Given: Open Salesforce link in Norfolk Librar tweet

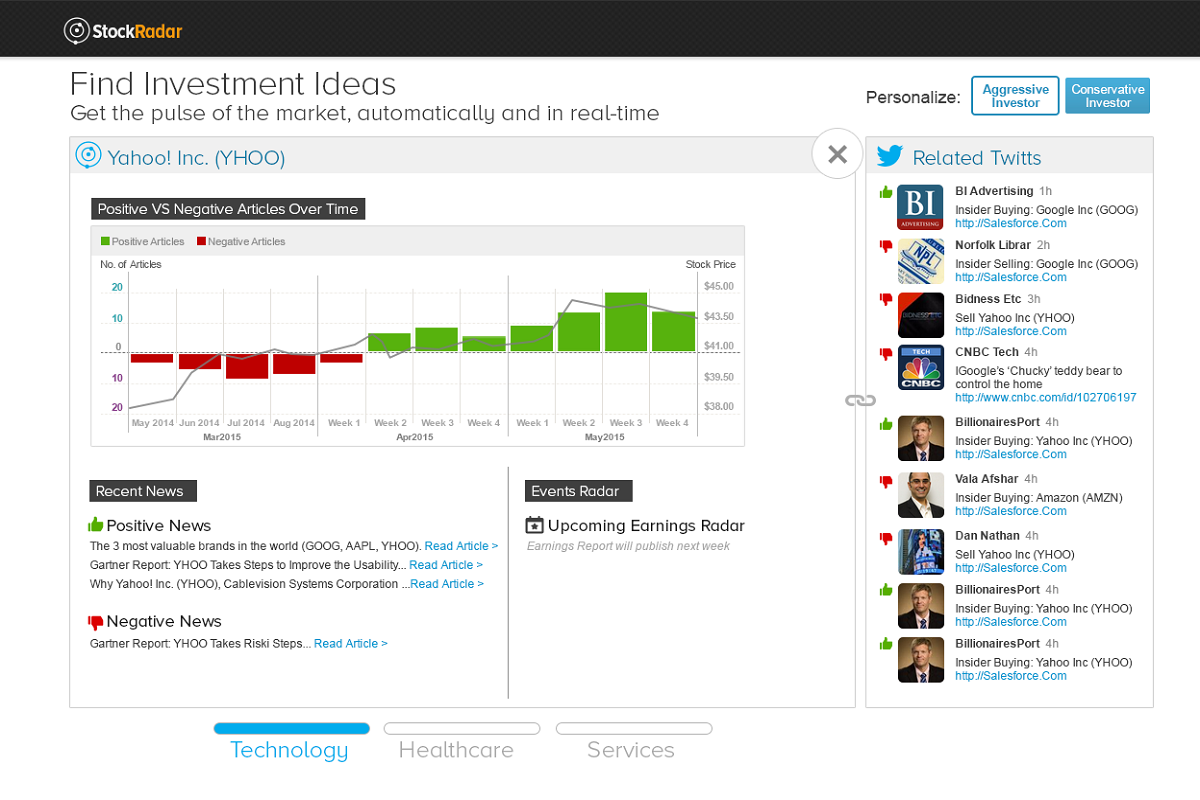Looking at the screenshot, I should coord(1011,277).
